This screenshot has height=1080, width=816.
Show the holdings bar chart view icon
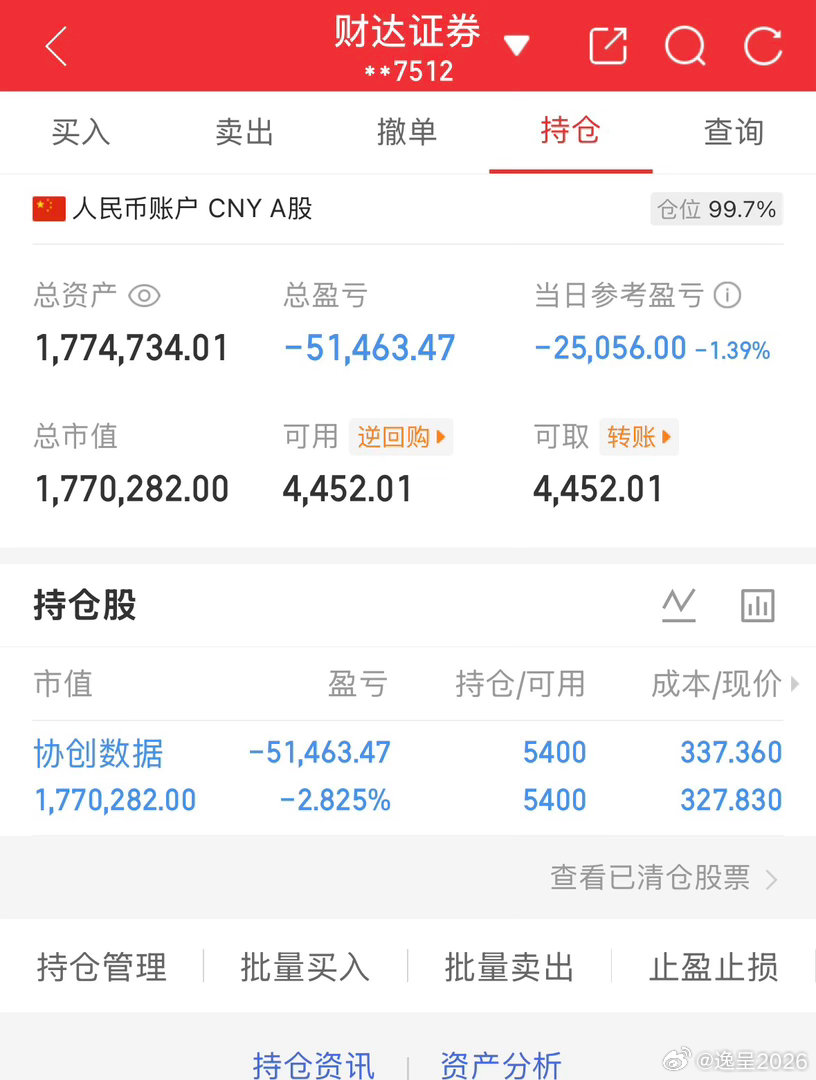(x=757, y=605)
